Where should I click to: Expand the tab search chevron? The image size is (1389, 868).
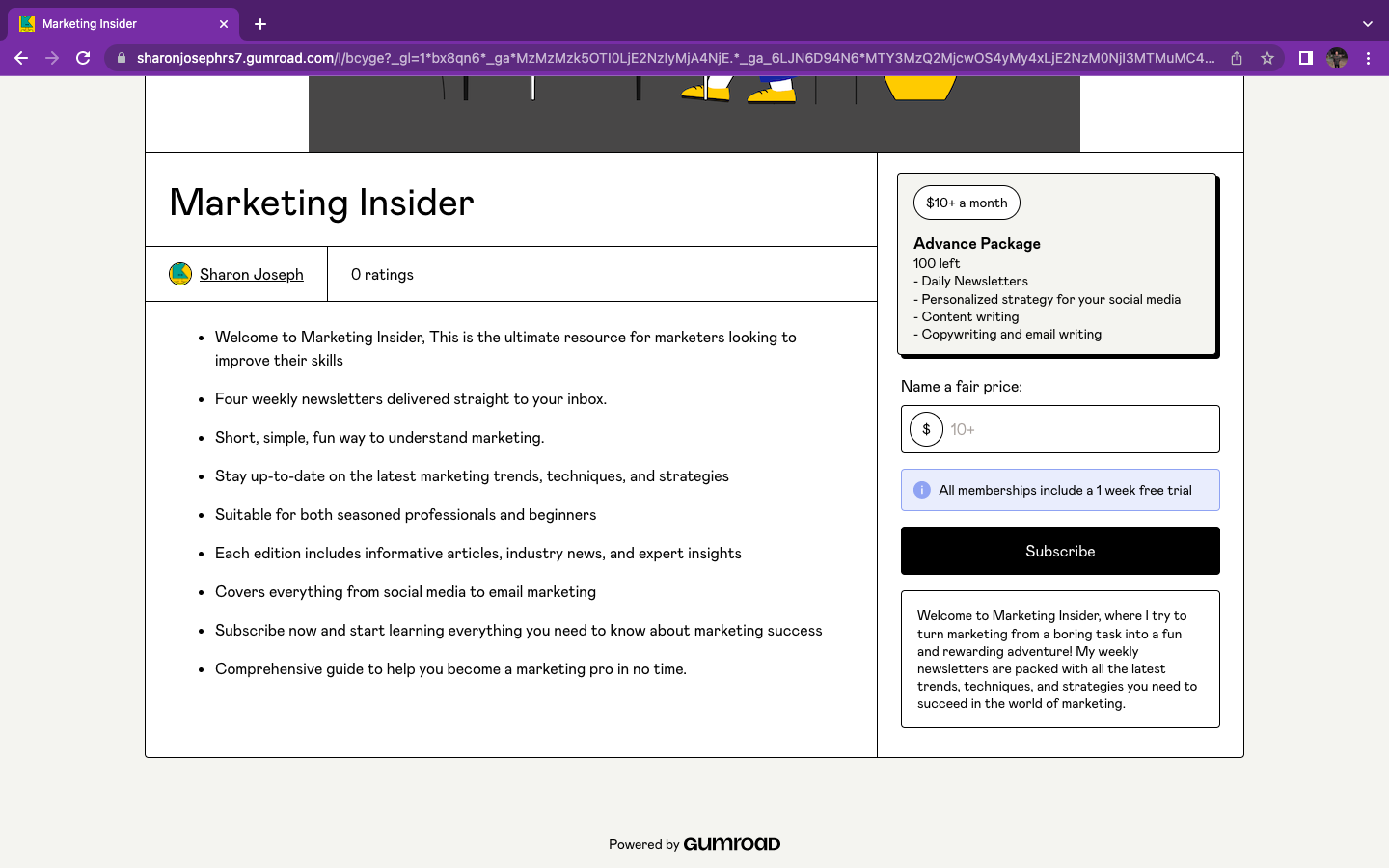click(1367, 24)
